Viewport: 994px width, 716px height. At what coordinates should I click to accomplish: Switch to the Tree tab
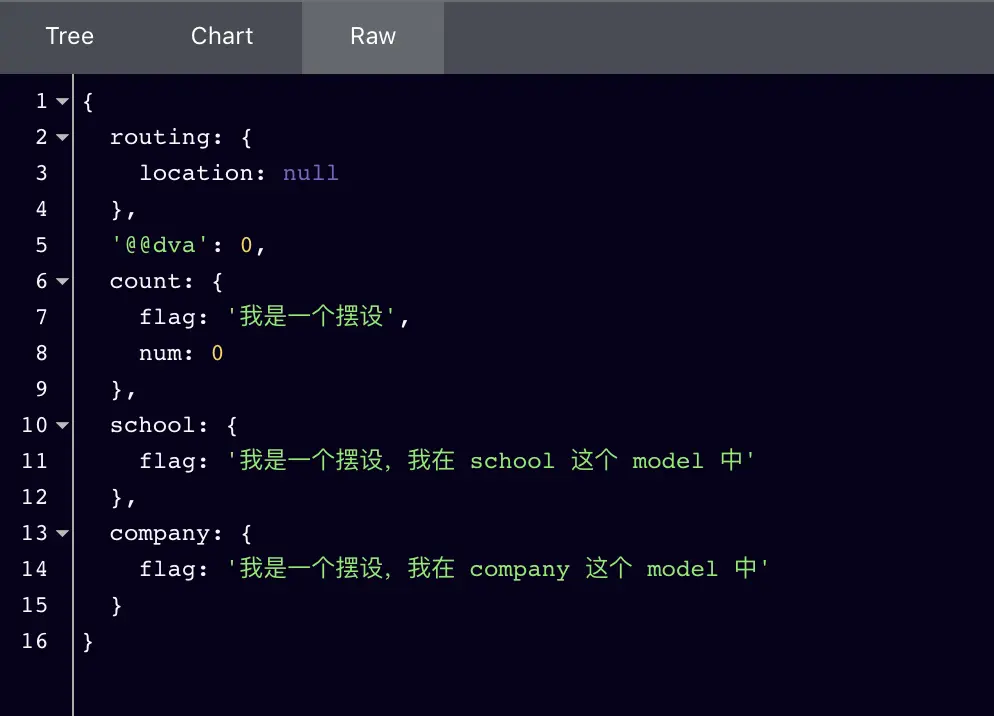tap(70, 36)
